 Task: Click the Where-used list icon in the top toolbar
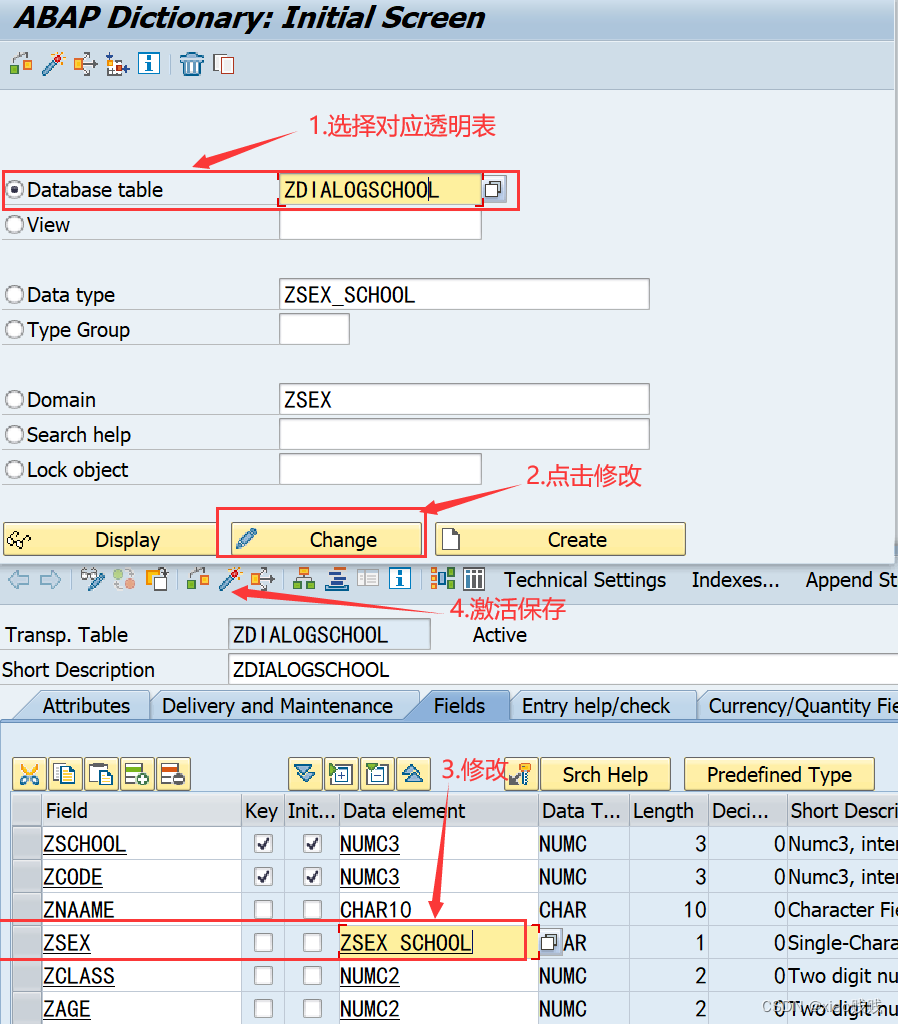(85, 64)
